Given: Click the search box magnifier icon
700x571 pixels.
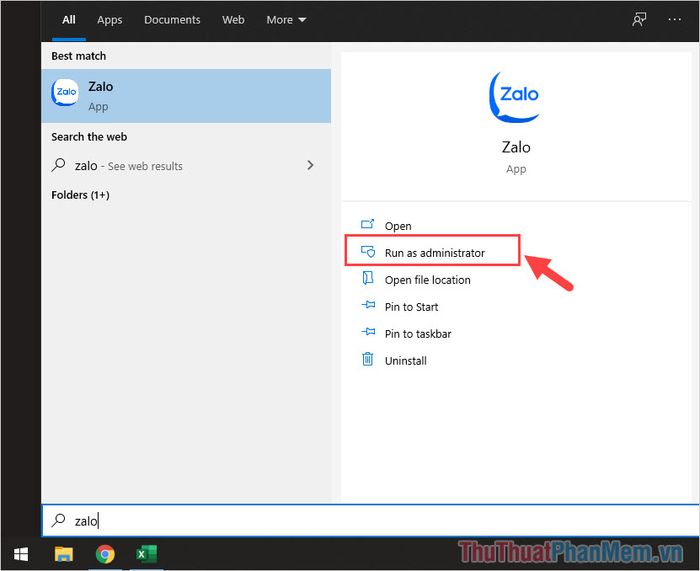Looking at the screenshot, I should click(x=58, y=520).
